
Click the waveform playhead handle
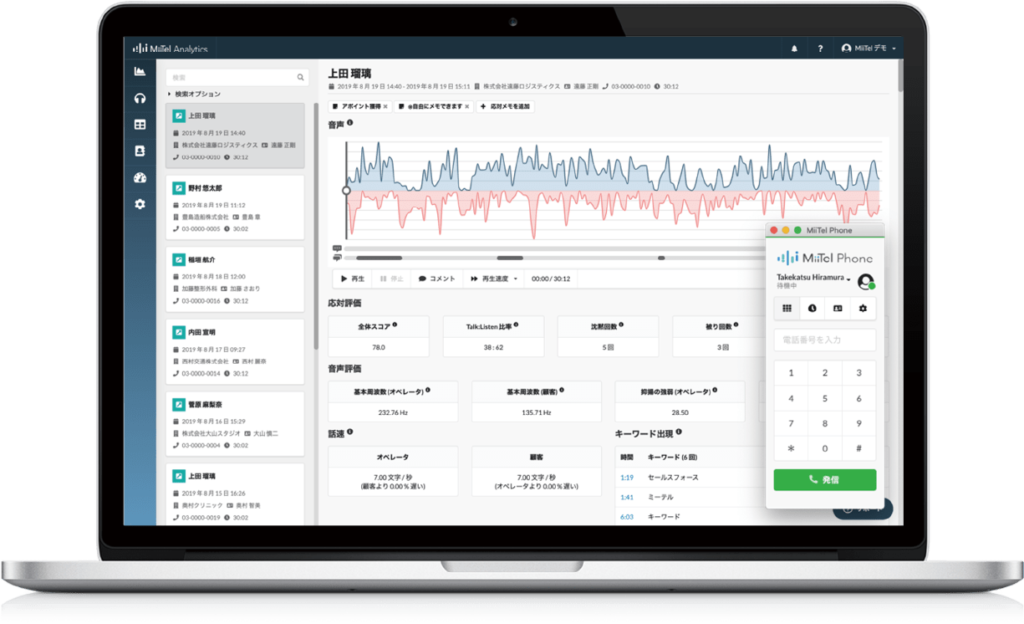(346, 191)
